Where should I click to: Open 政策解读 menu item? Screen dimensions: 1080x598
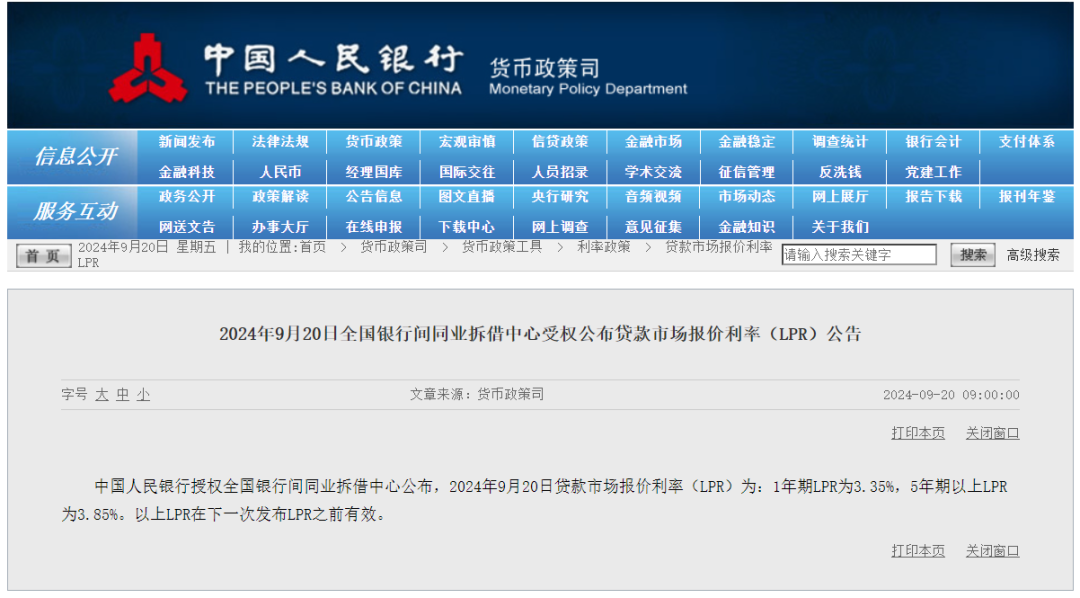click(280, 197)
